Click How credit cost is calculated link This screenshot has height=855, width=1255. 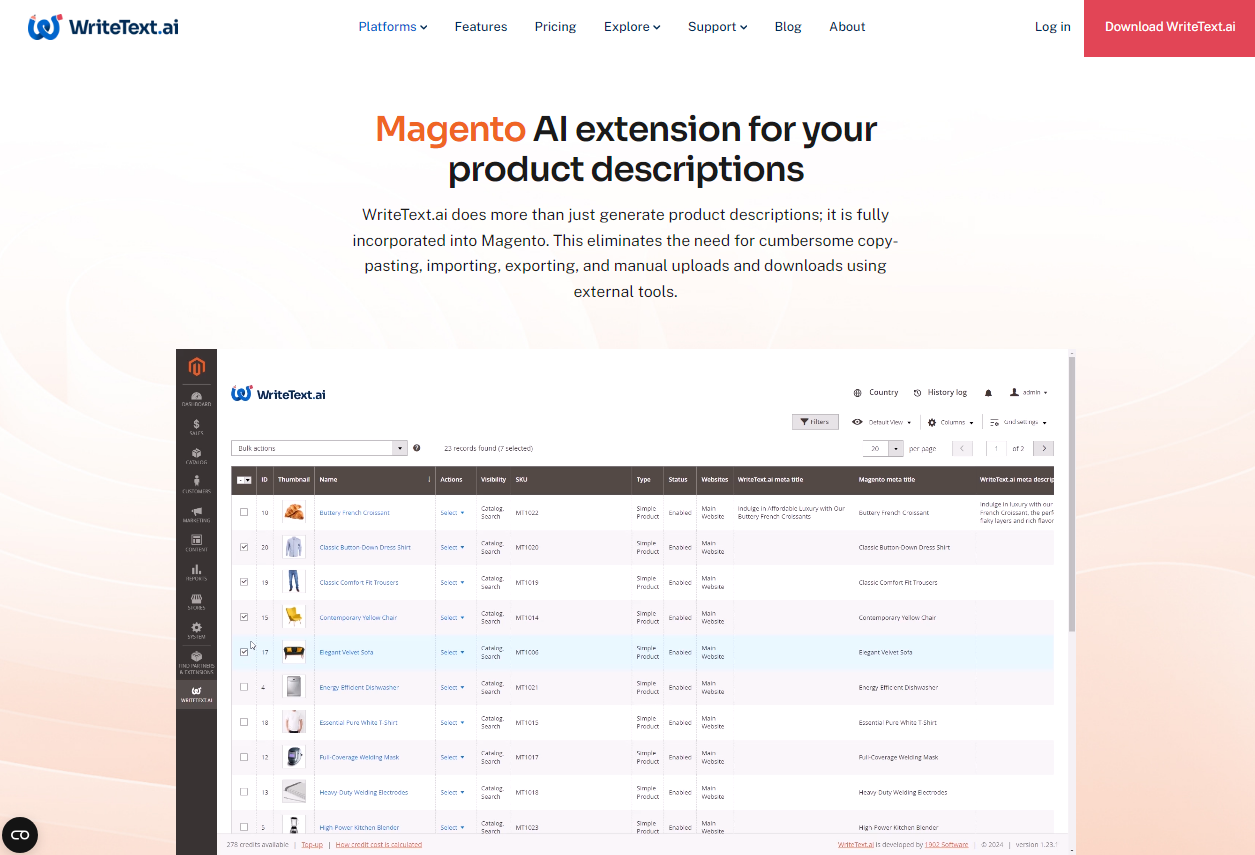[x=379, y=845]
